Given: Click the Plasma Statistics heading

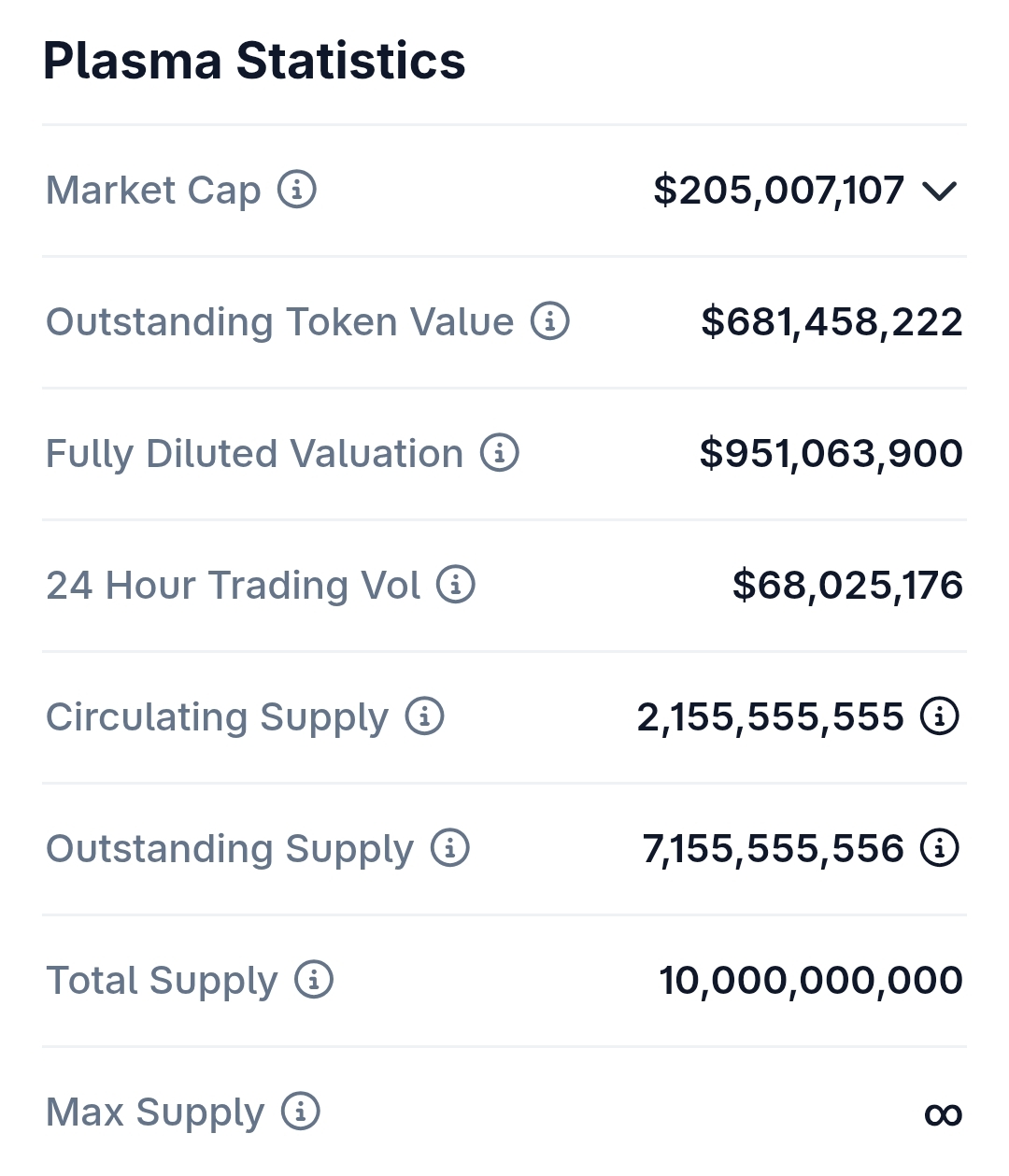Looking at the screenshot, I should pos(254,61).
